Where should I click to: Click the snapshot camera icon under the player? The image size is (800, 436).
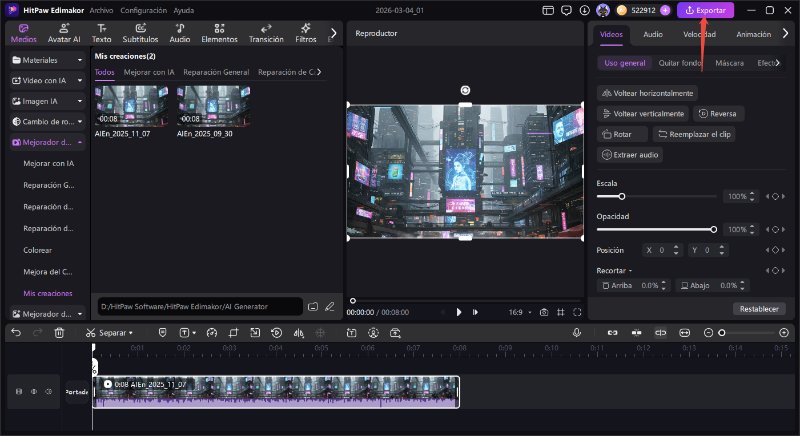click(x=543, y=312)
